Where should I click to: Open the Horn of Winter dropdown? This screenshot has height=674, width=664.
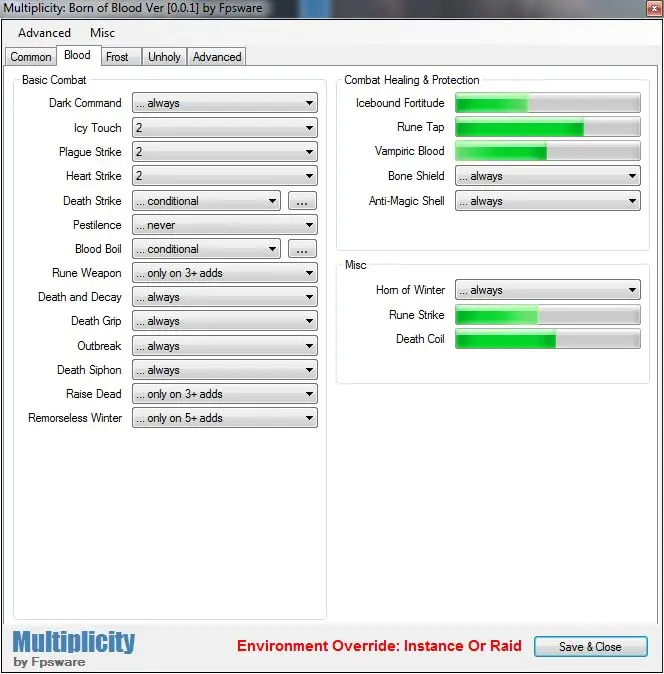click(x=548, y=290)
